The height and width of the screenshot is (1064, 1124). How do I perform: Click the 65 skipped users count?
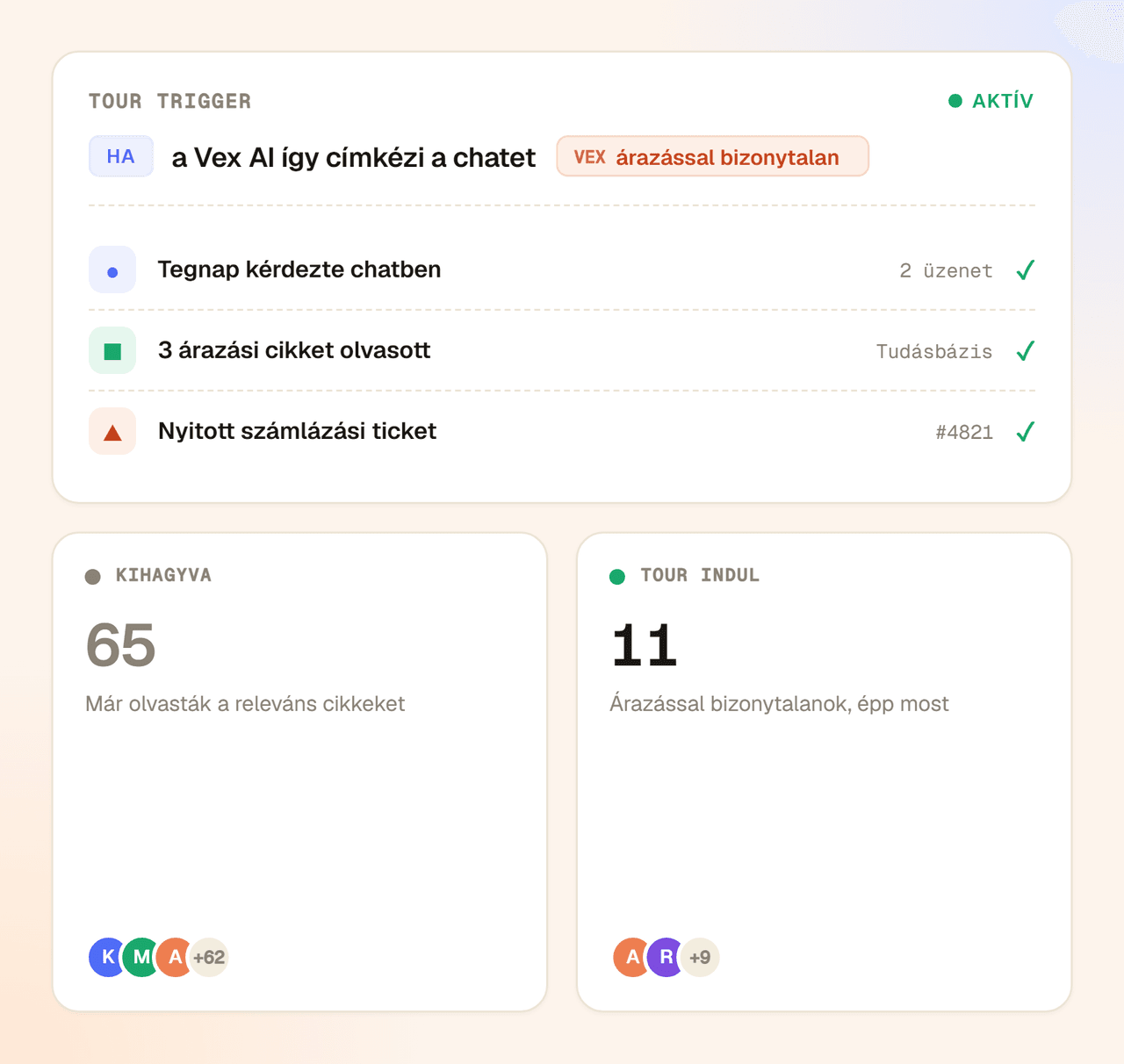pos(121,645)
